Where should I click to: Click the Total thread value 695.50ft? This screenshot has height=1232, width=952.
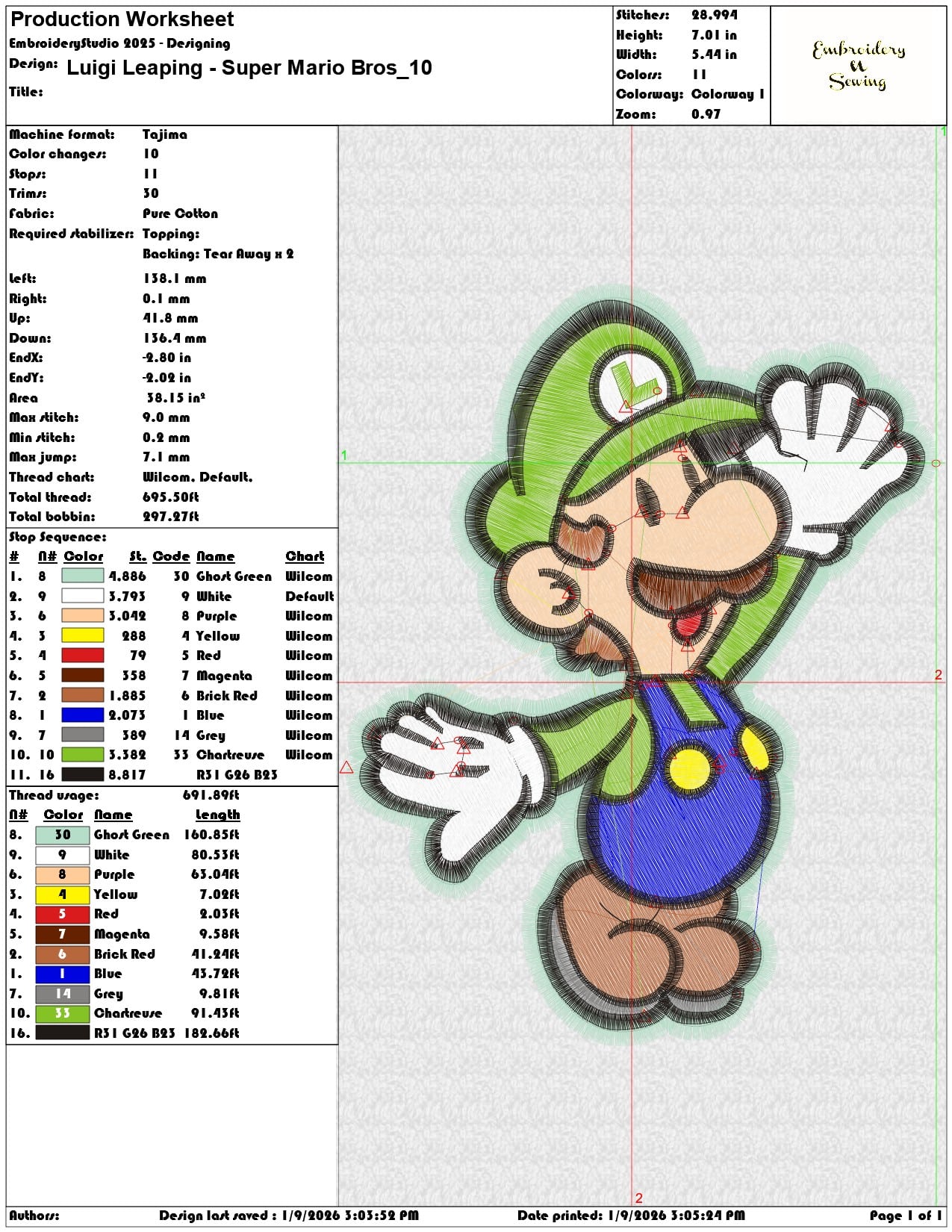(x=170, y=497)
